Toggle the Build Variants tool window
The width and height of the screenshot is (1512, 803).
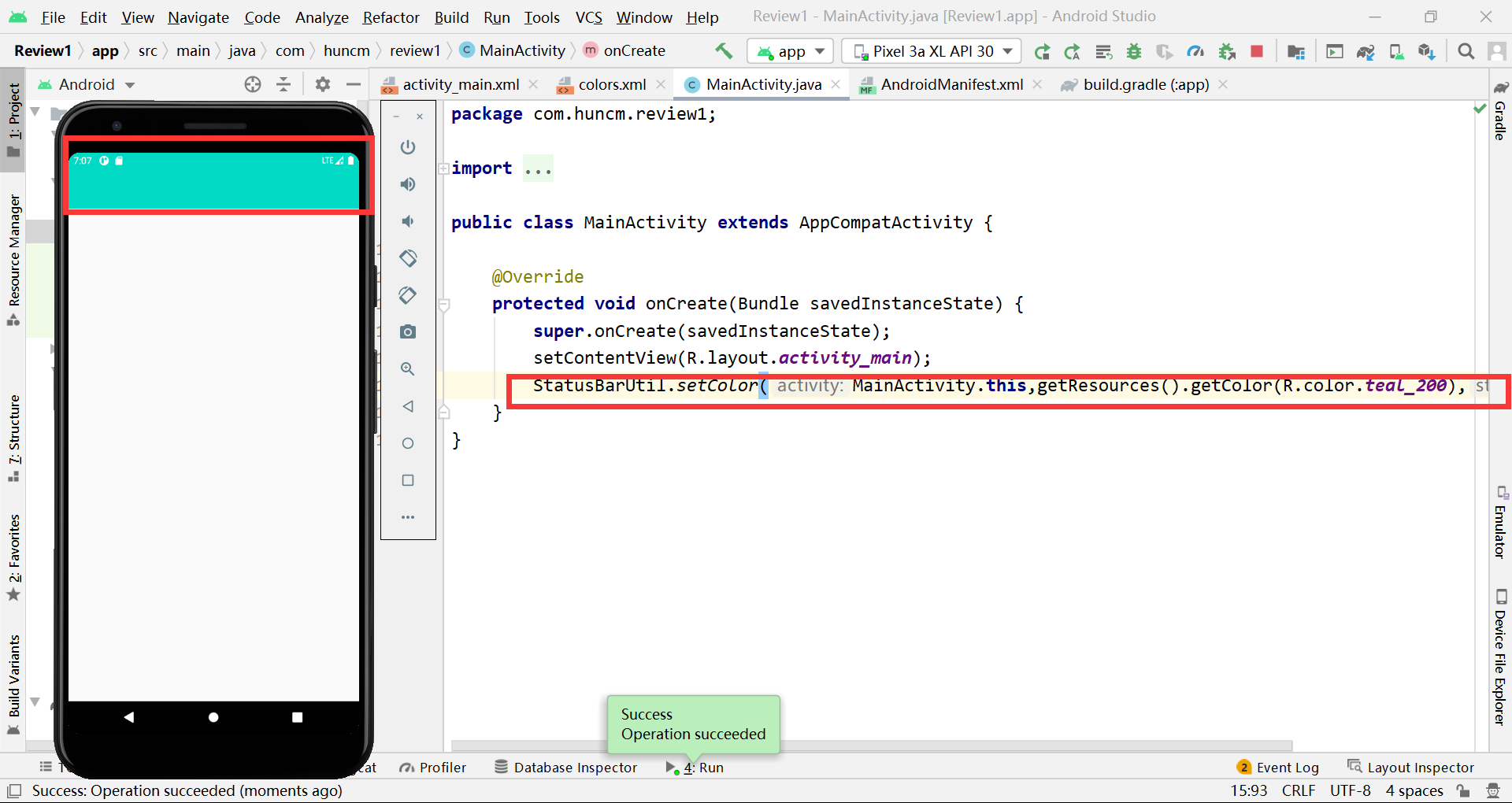click(13, 684)
